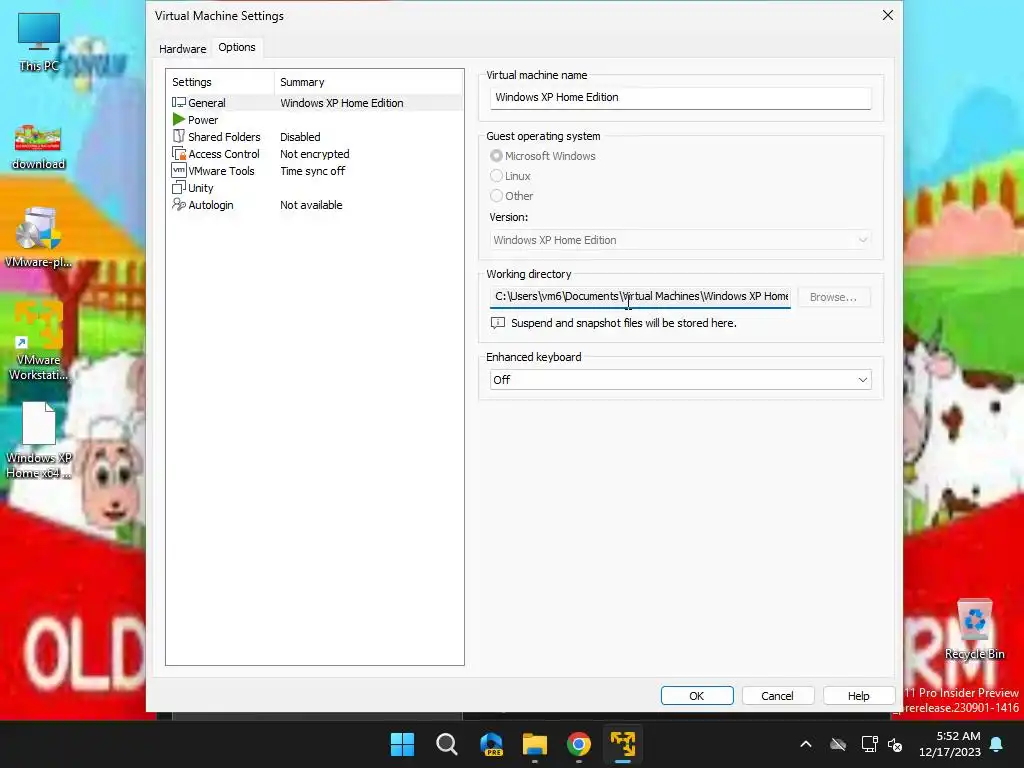Select Other guest OS radio button

pyautogui.click(x=496, y=196)
